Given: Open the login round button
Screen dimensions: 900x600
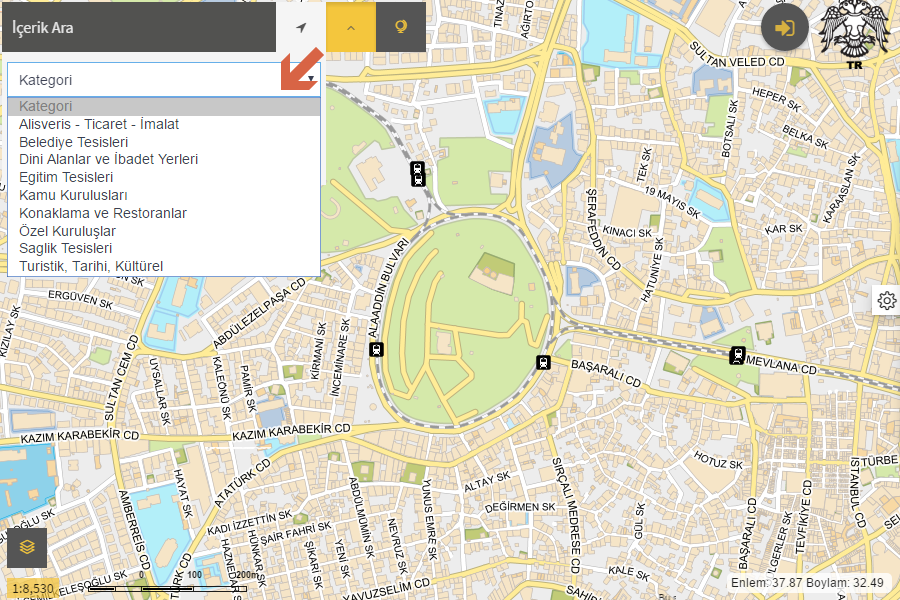Looking at the screenshot, I should [784, 28].
